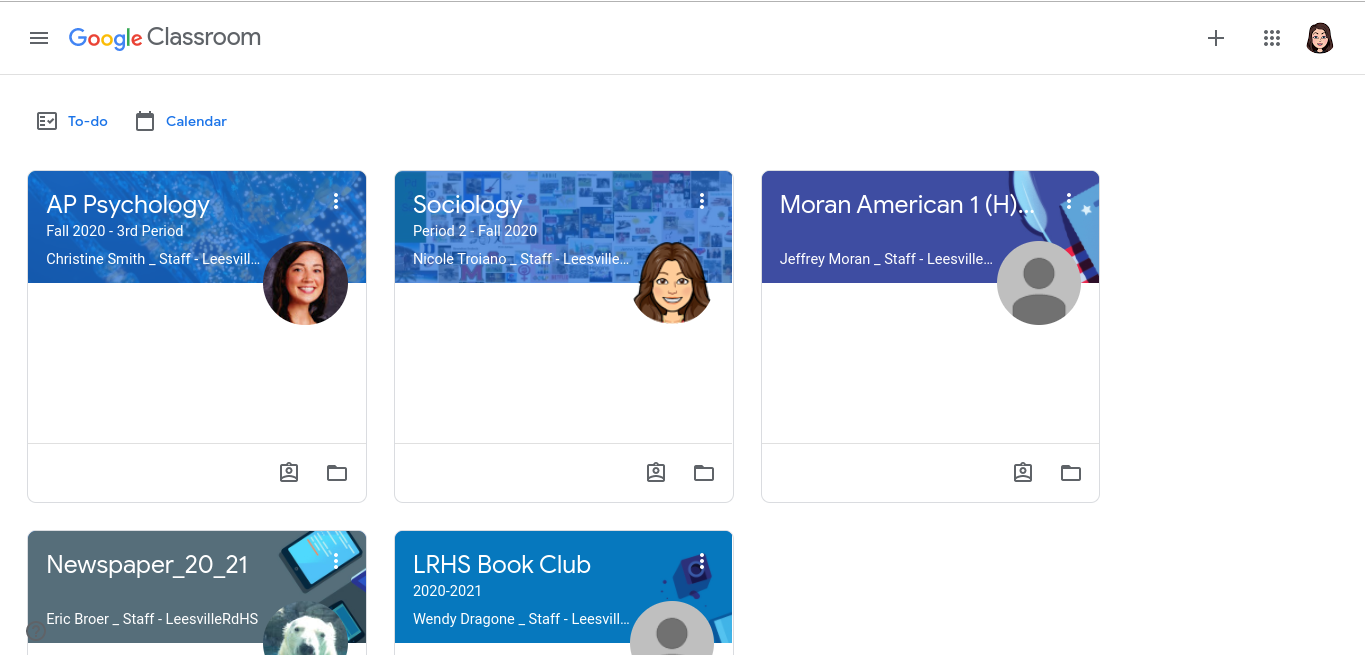Open the Sociology options menu
The width and height of the screenshot is (1365, 655).
point(703,201)
